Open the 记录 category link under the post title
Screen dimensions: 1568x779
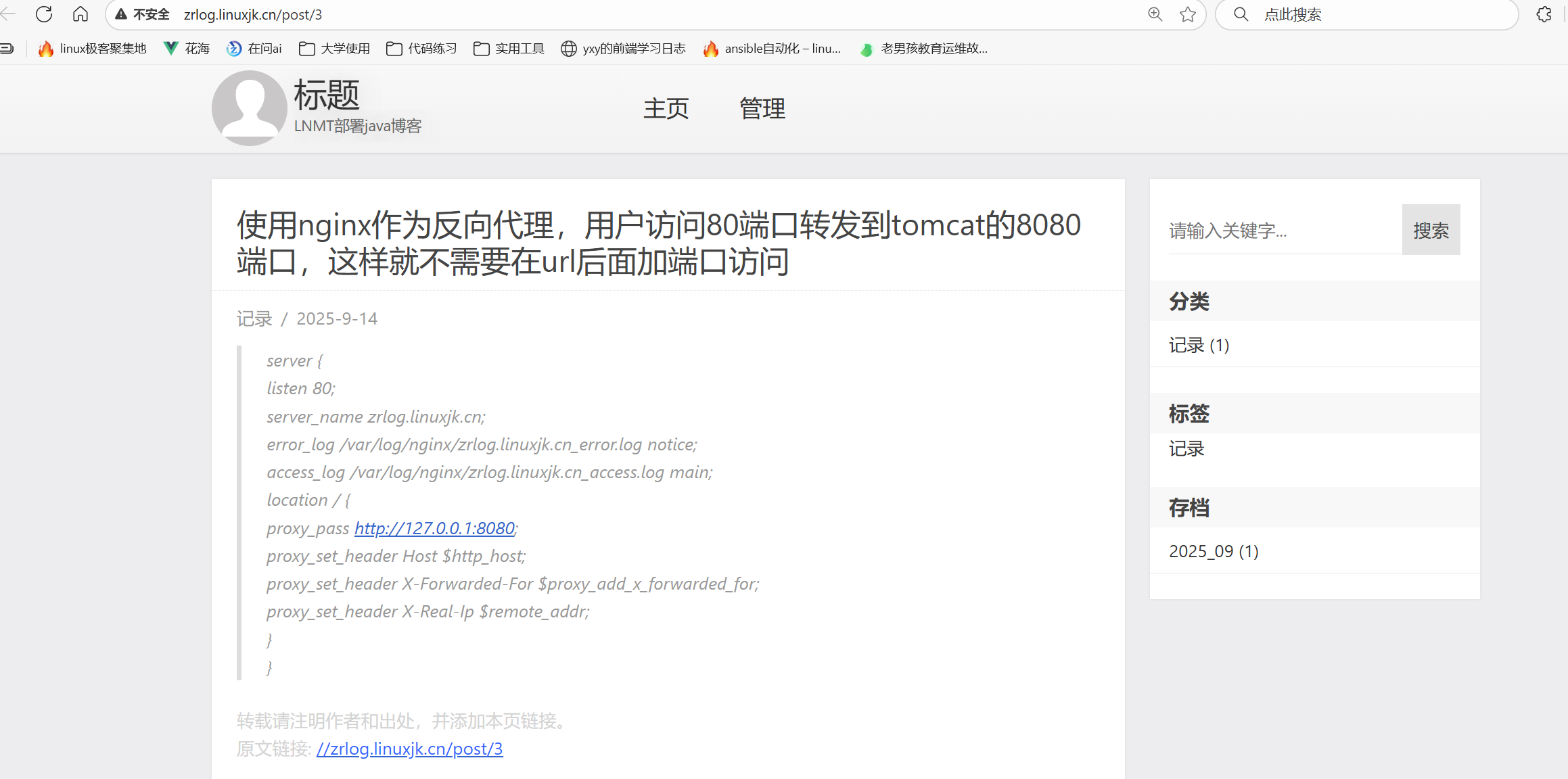tap(254, 318)
